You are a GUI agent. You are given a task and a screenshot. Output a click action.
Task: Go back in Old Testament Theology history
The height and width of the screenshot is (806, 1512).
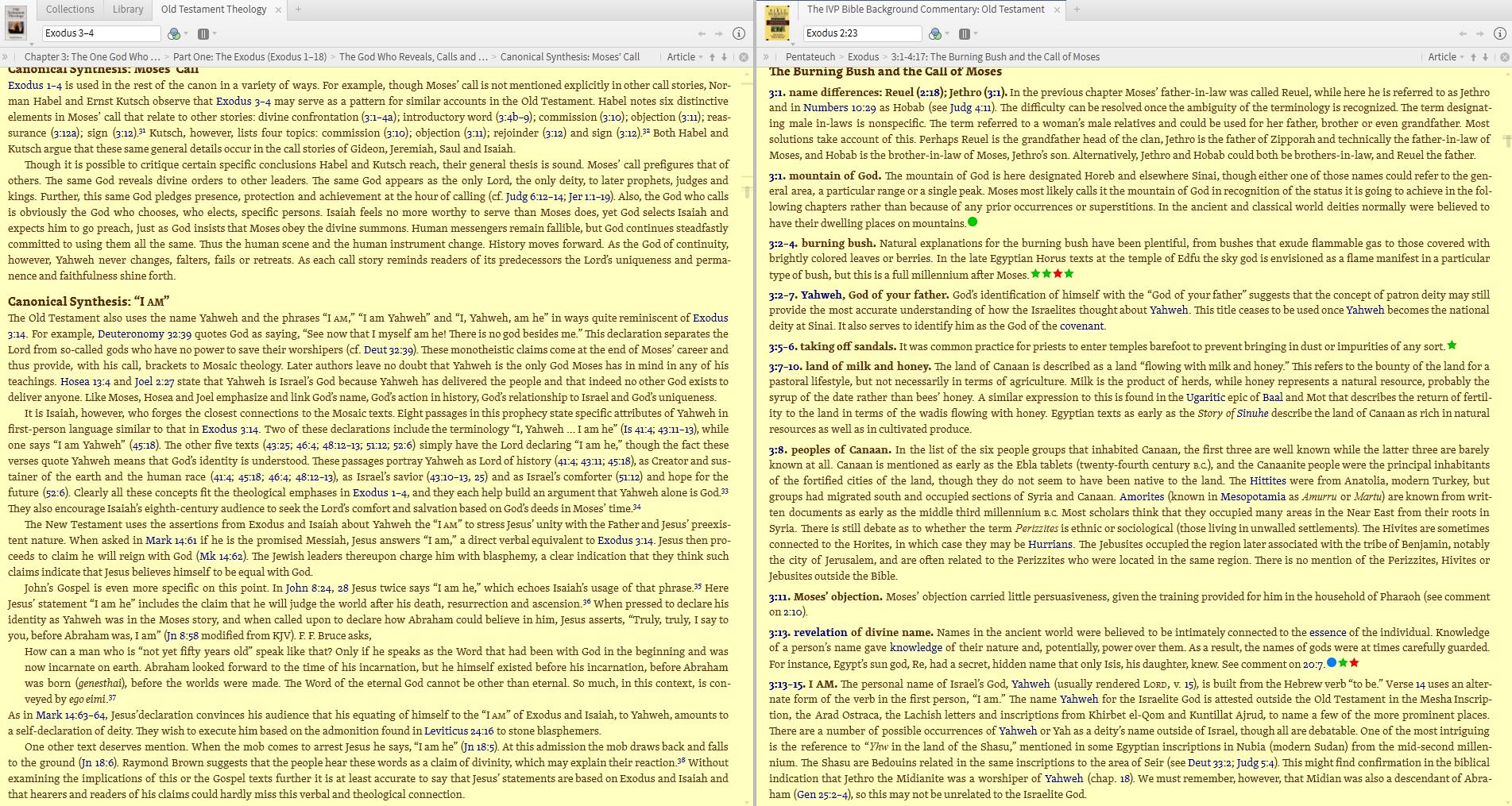pyautogui.click(x=702, y=33)
